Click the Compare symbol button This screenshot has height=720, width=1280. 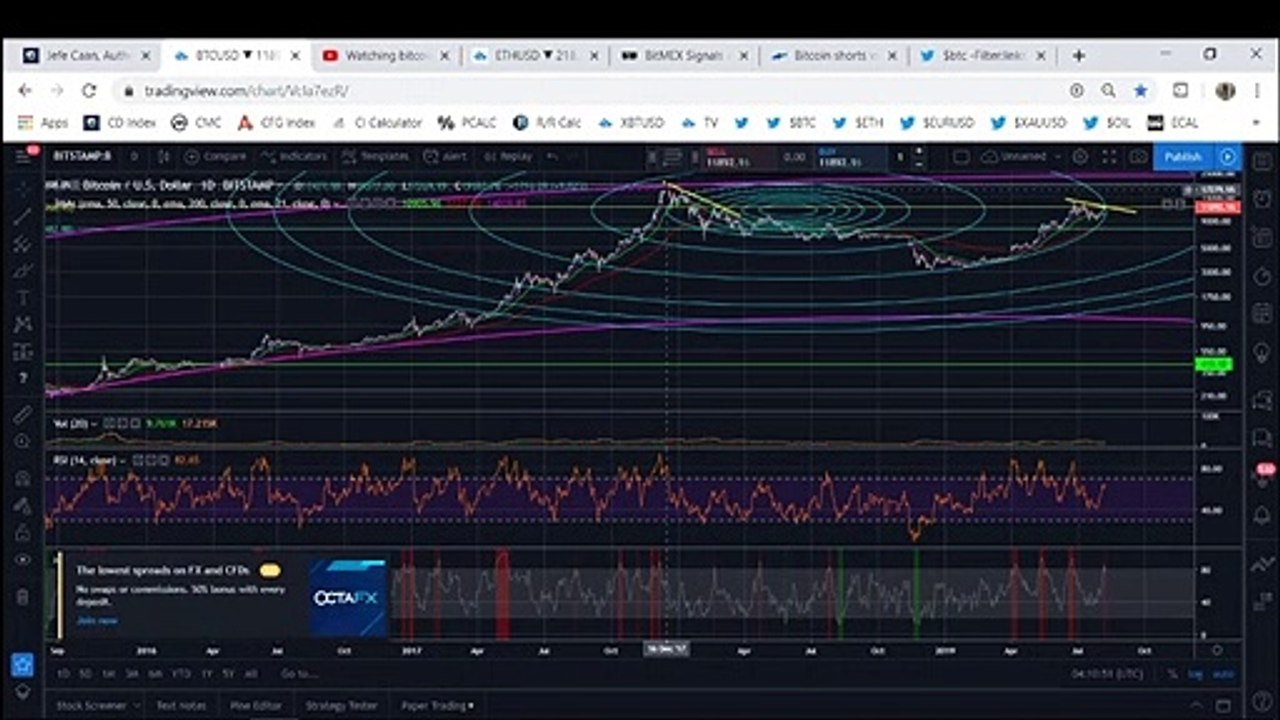point(216,157)
